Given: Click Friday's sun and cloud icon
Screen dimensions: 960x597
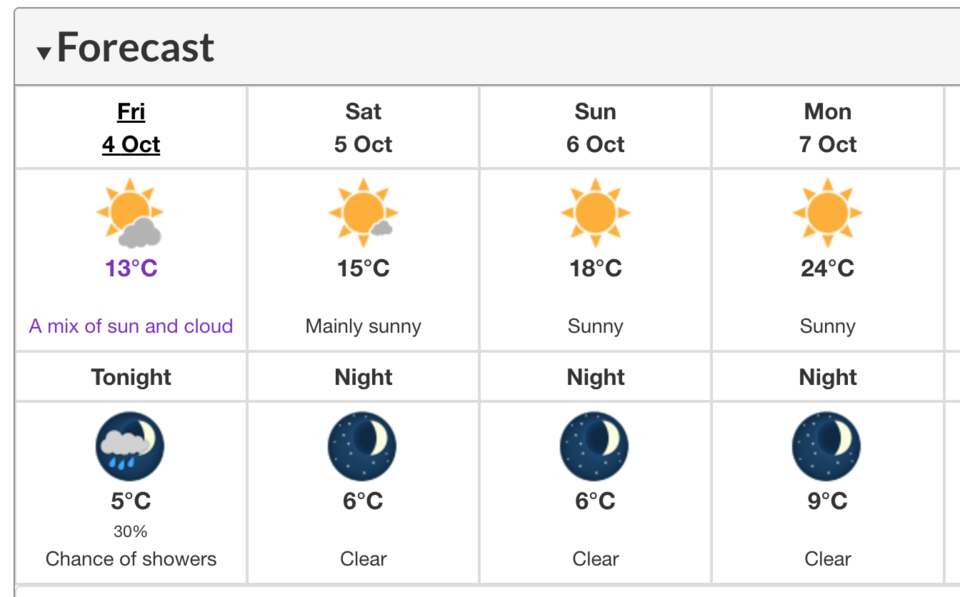Looking at the screenshot, I should (130, 212).
